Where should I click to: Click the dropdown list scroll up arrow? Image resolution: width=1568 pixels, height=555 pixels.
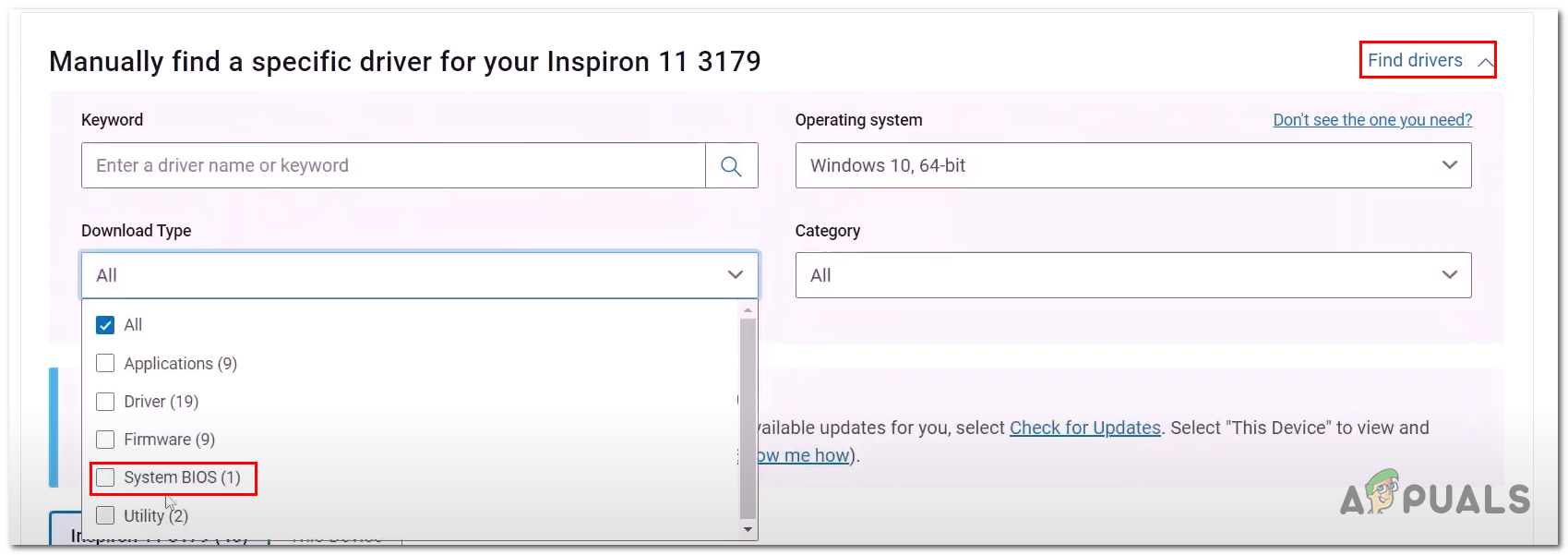(748, 311)
